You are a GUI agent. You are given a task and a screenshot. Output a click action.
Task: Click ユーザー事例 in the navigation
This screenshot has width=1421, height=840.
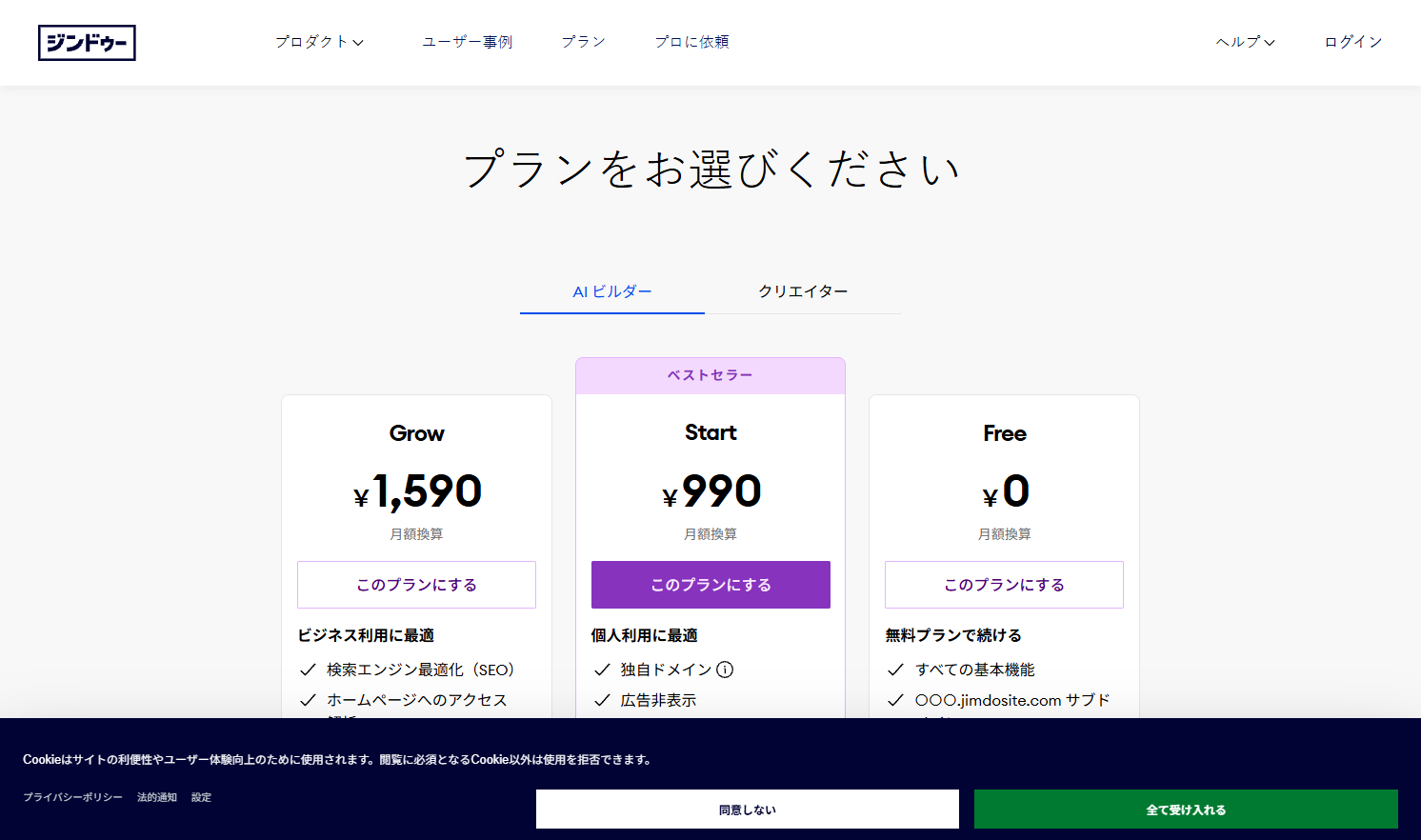[x=467, y=42]
